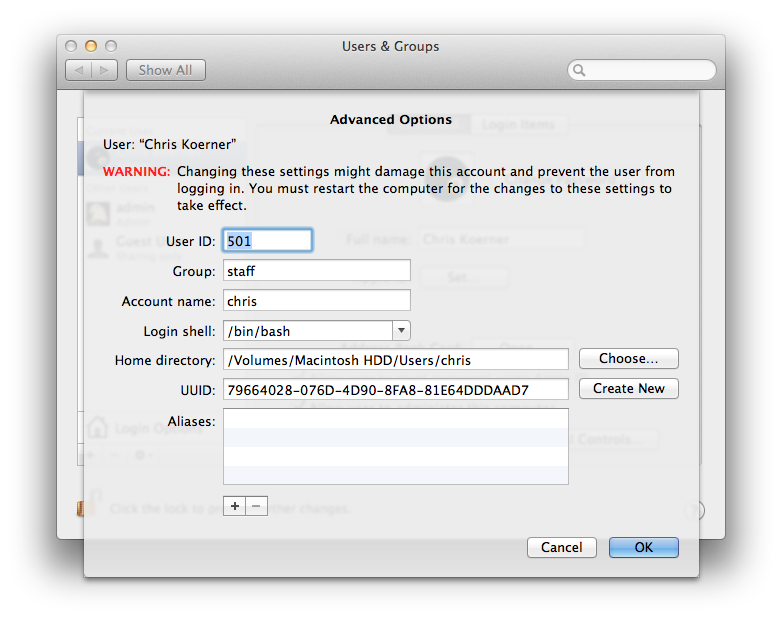782x618 pixels.
Task: Click the forward navigation arrow
Action: [x=104, y=70]
